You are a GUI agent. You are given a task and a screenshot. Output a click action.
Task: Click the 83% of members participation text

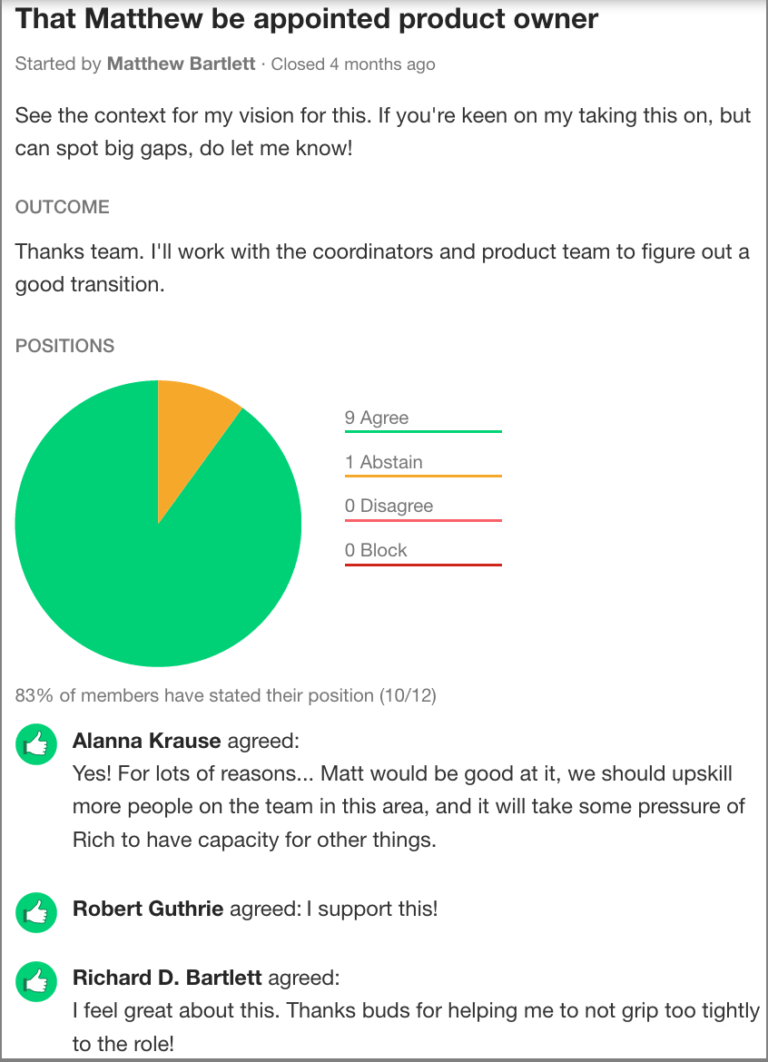(226, 694)
